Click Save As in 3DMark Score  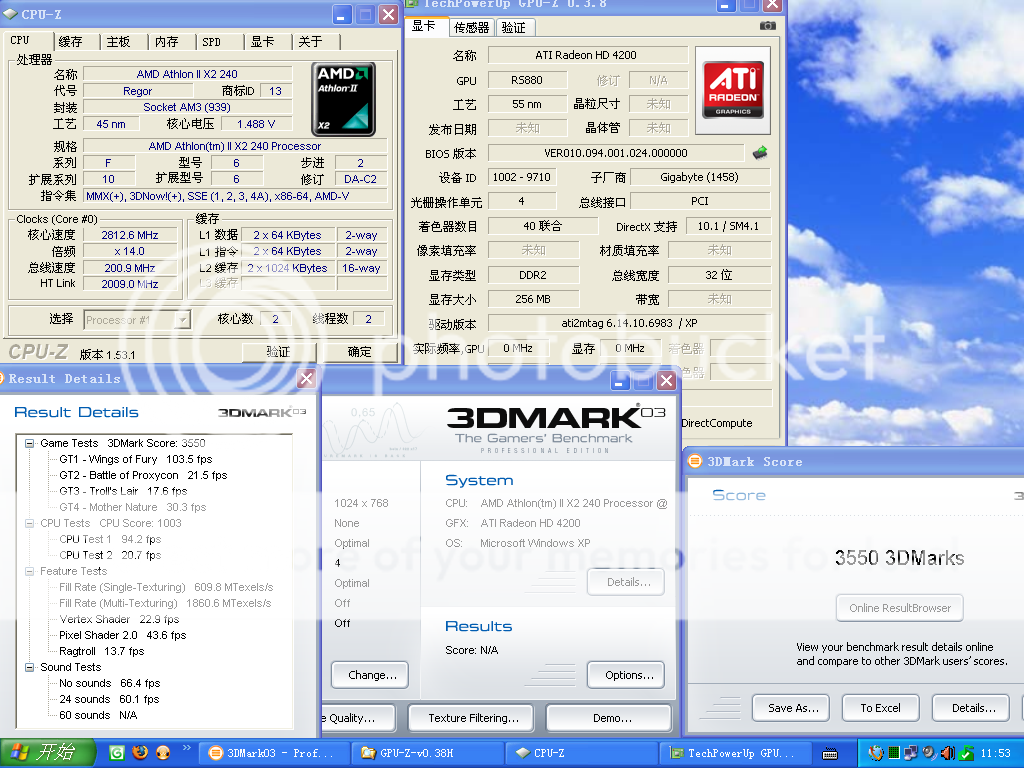(791, 708)
